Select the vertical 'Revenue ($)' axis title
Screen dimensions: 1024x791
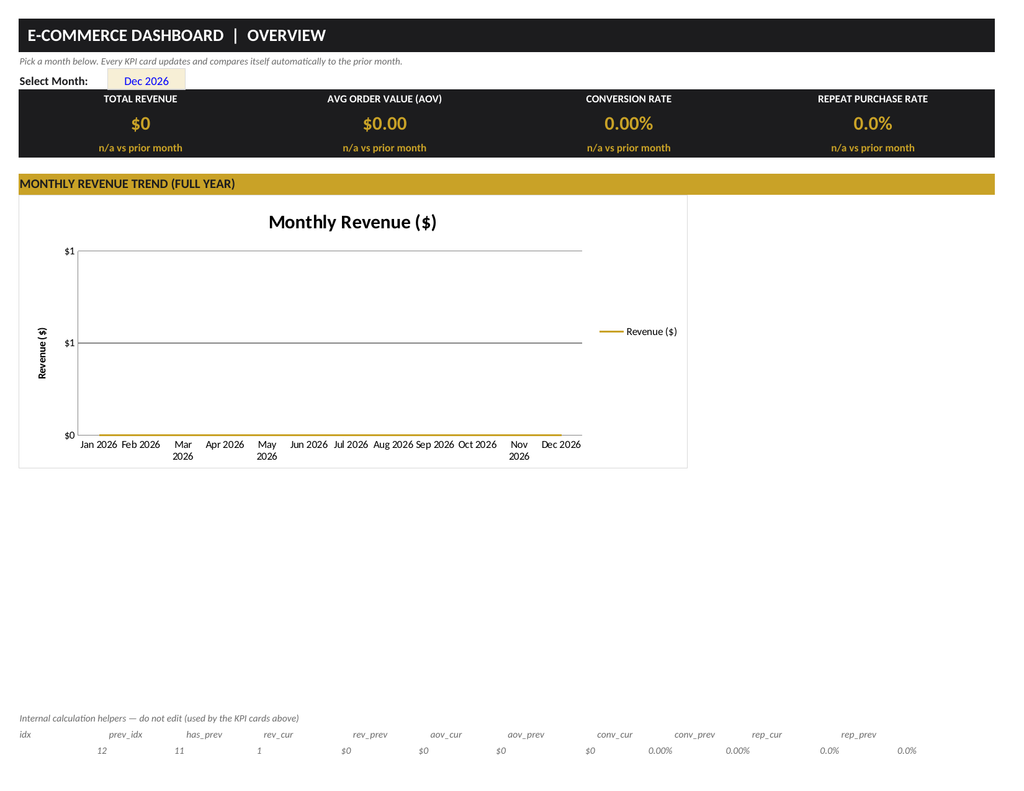coord(42,353)
